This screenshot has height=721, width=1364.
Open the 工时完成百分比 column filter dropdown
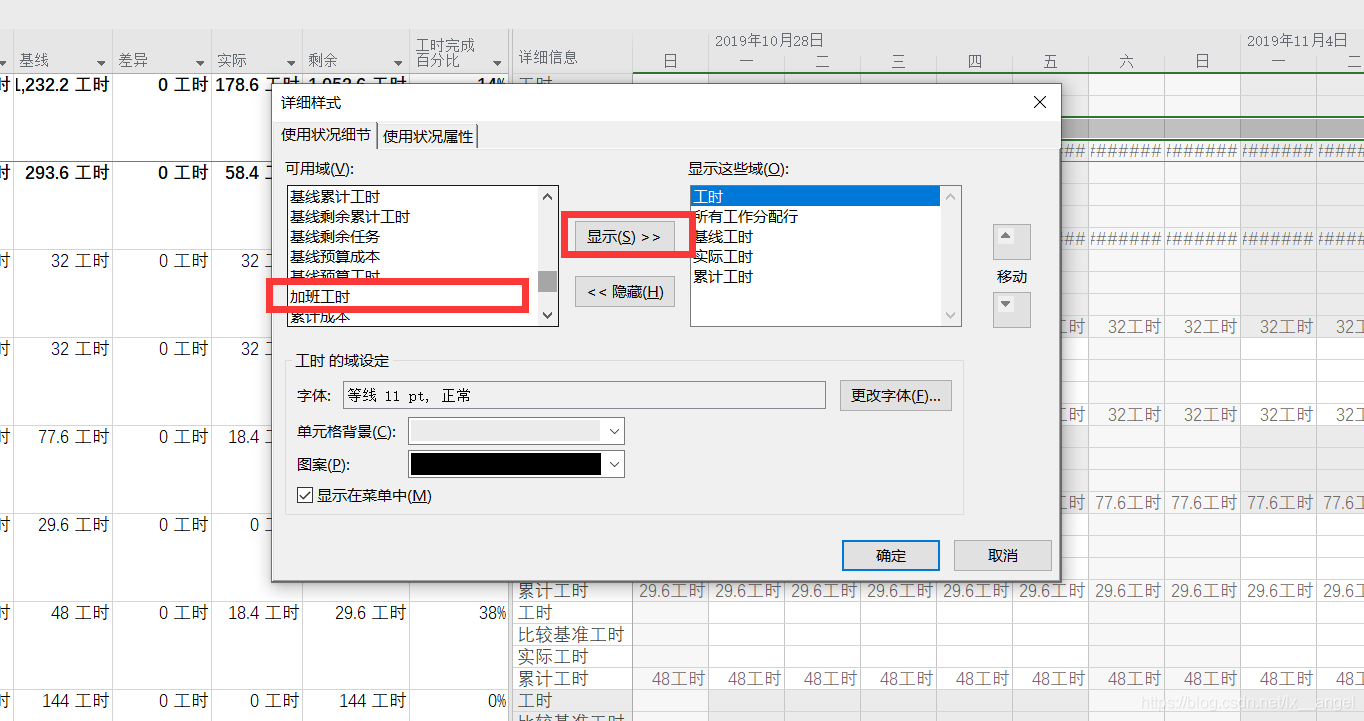(497, 63)
